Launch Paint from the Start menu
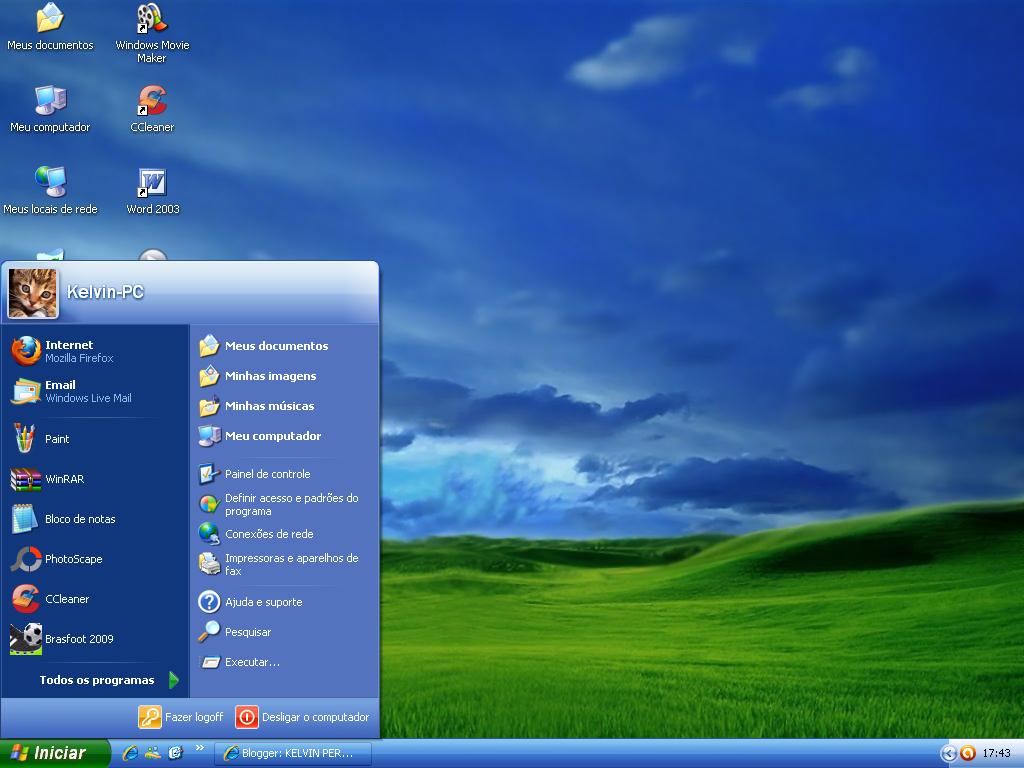Image resolution: width=1024 pixels, height=768 pixels. point(95,439)
